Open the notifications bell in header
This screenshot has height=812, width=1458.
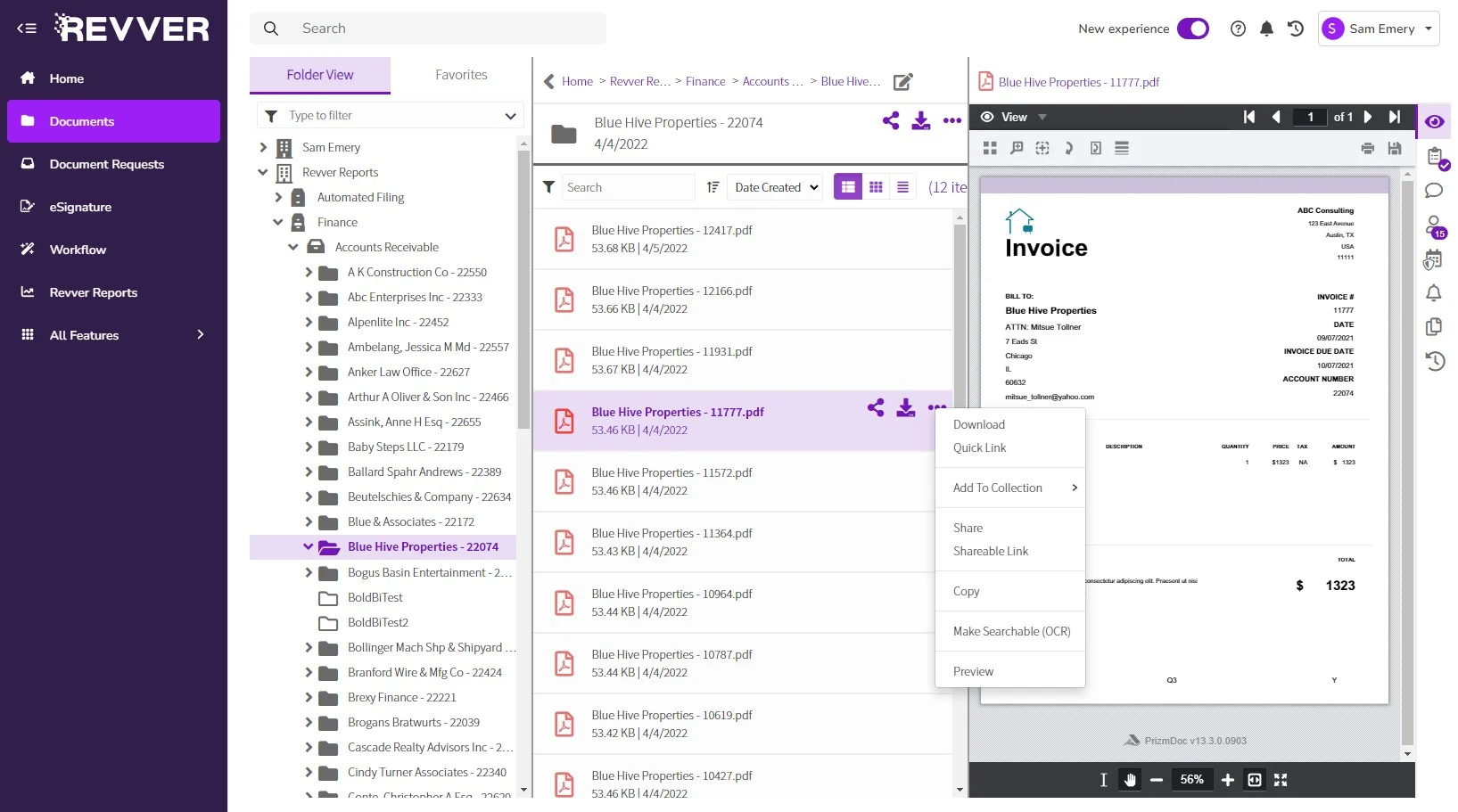coord(1266,29)
